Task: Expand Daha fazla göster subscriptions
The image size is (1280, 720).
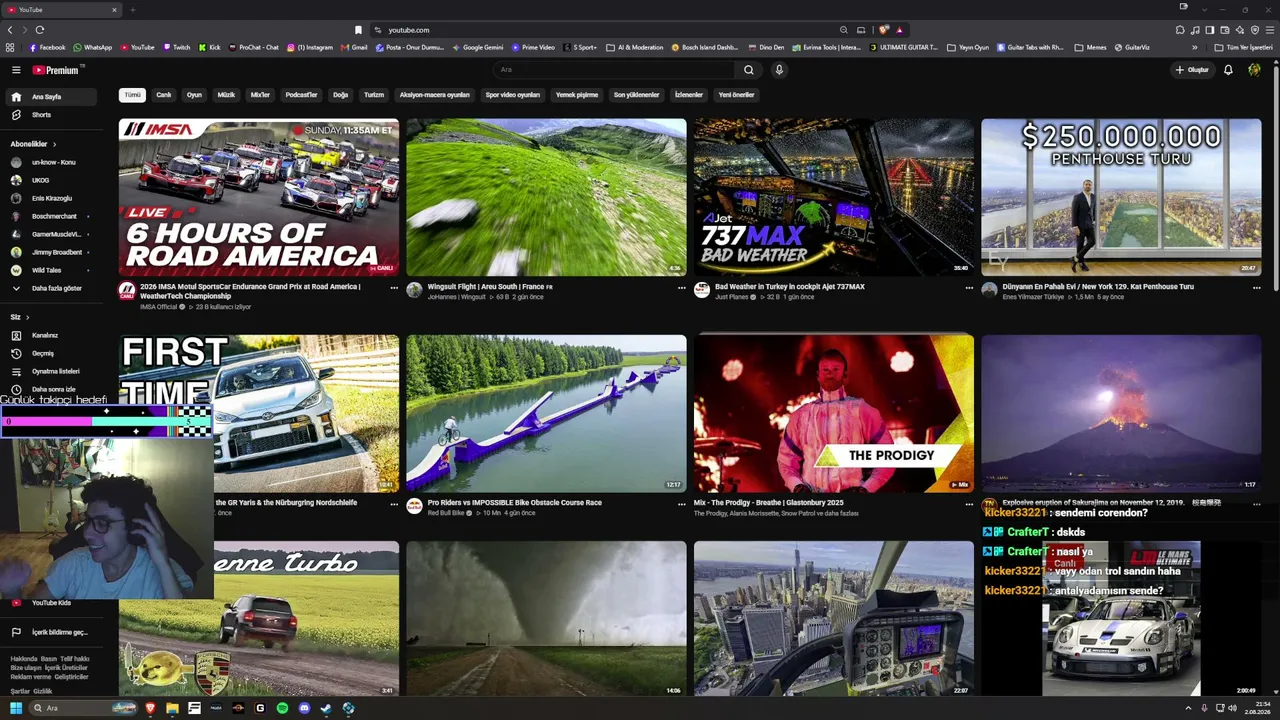Action: point(53,288)
